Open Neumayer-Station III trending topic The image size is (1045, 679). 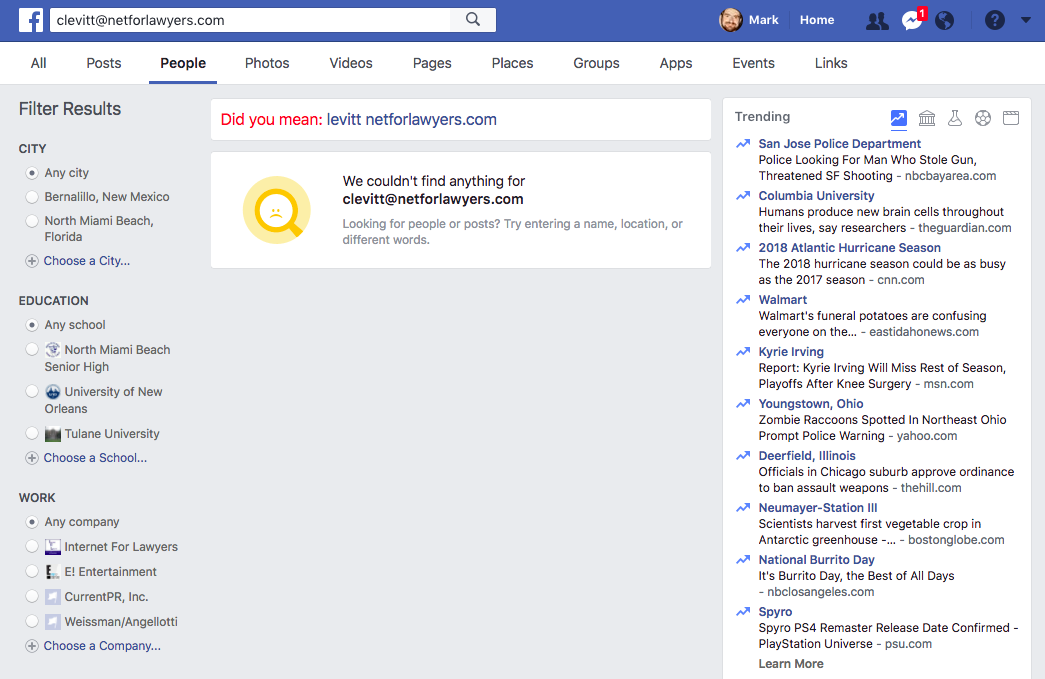click(x=817, y=507)
